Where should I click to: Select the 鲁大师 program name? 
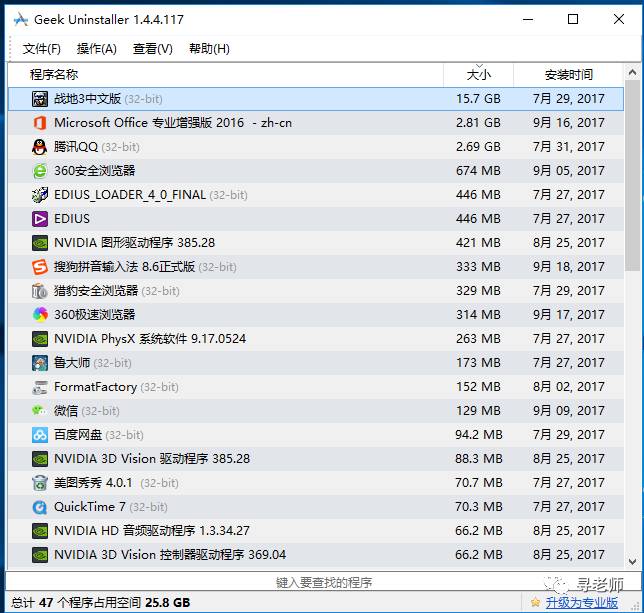(x=72, y=363)
